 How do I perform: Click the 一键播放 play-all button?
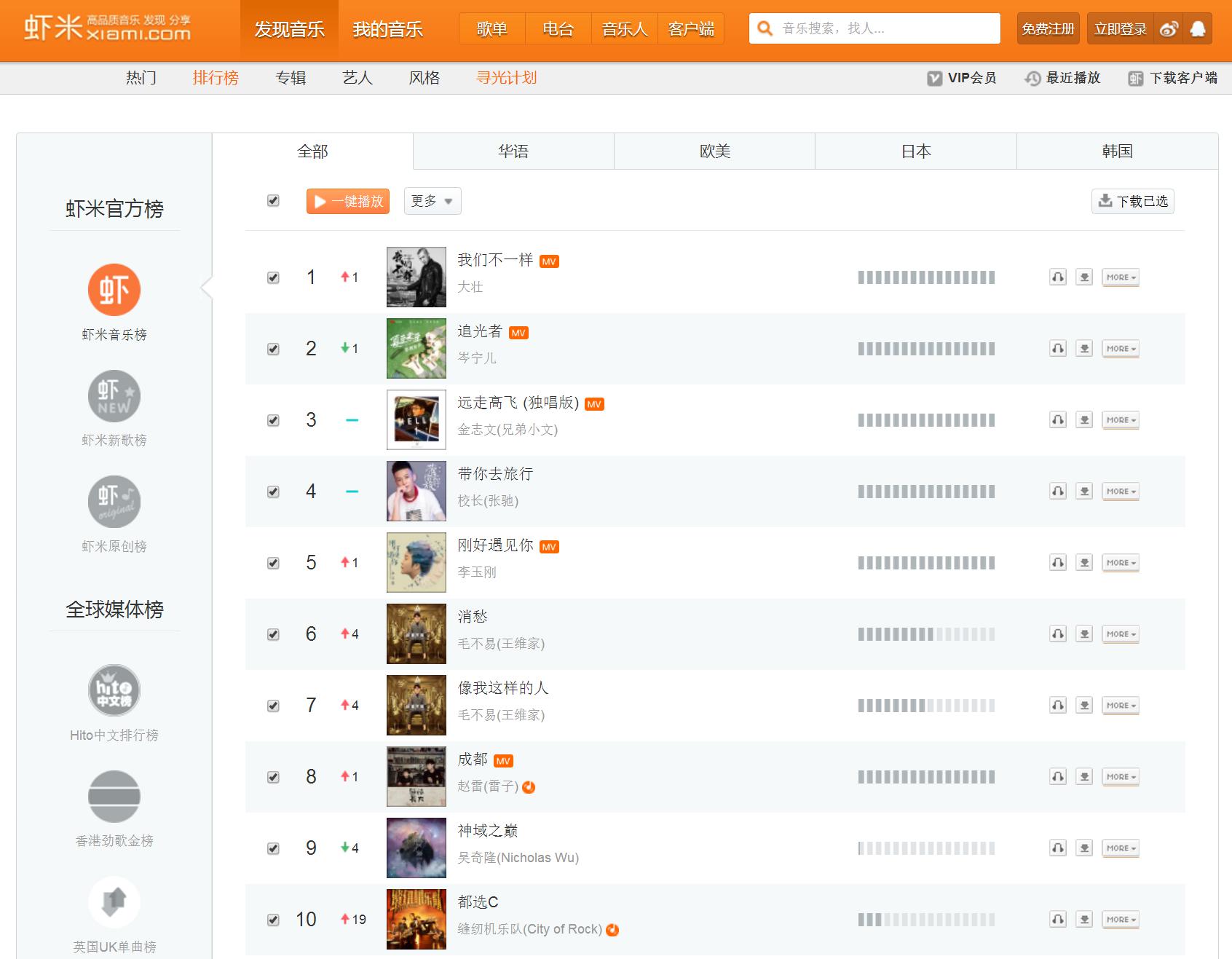coord(348,201)
